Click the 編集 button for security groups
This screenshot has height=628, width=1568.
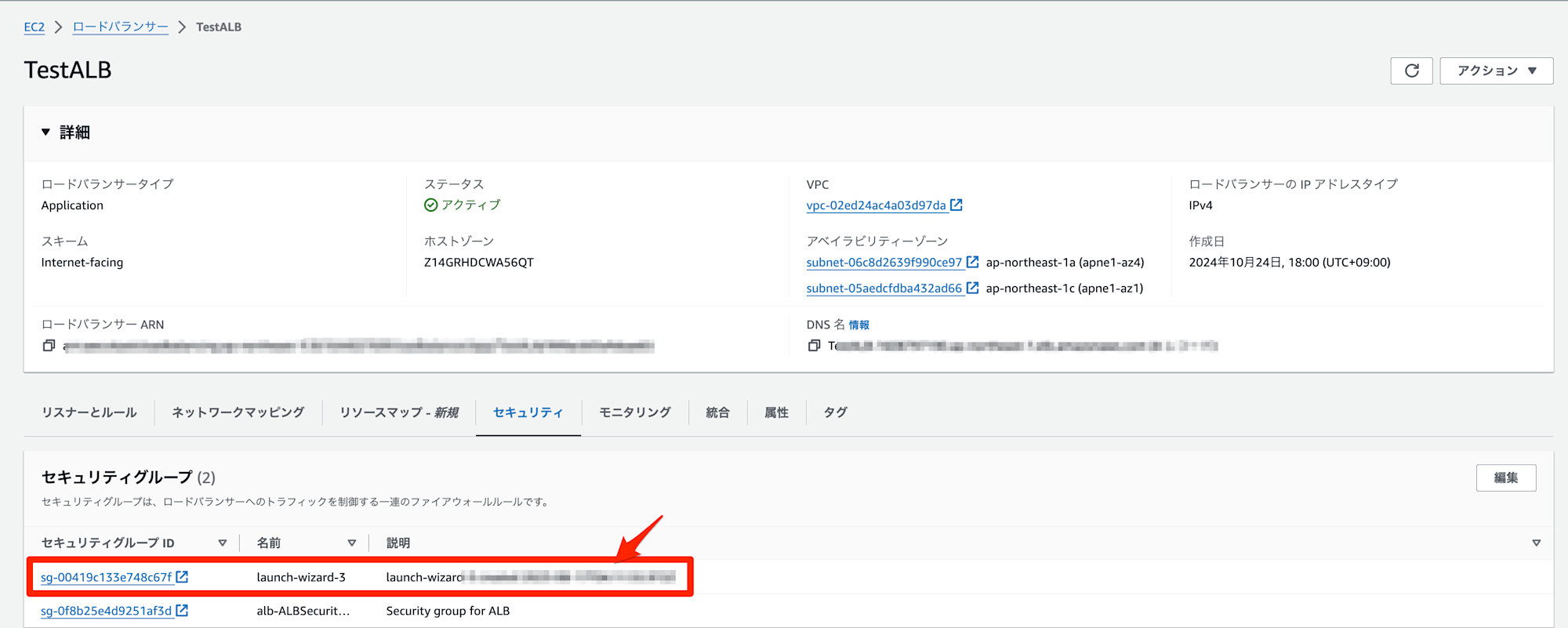point(1505,477)
